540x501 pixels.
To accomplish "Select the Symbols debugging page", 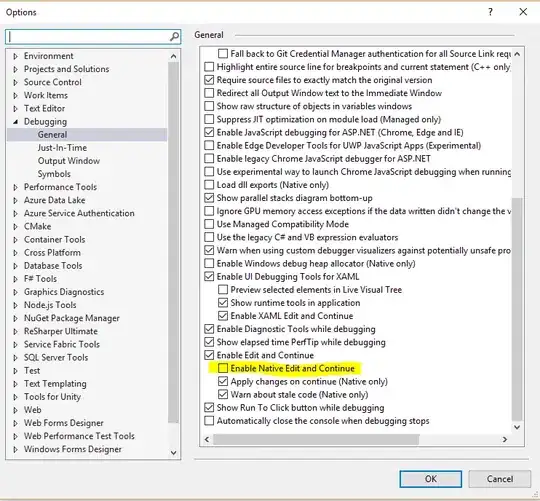I will click(x=54, y=174).
